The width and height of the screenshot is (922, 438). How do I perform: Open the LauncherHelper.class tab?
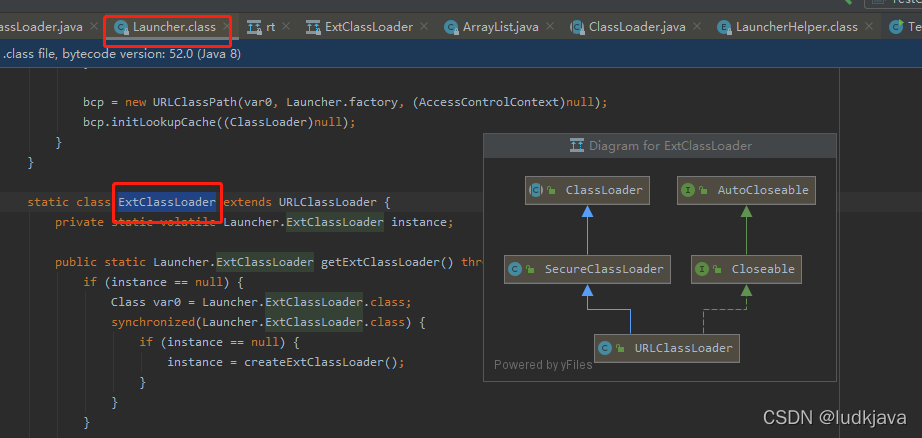coord(797,27)
